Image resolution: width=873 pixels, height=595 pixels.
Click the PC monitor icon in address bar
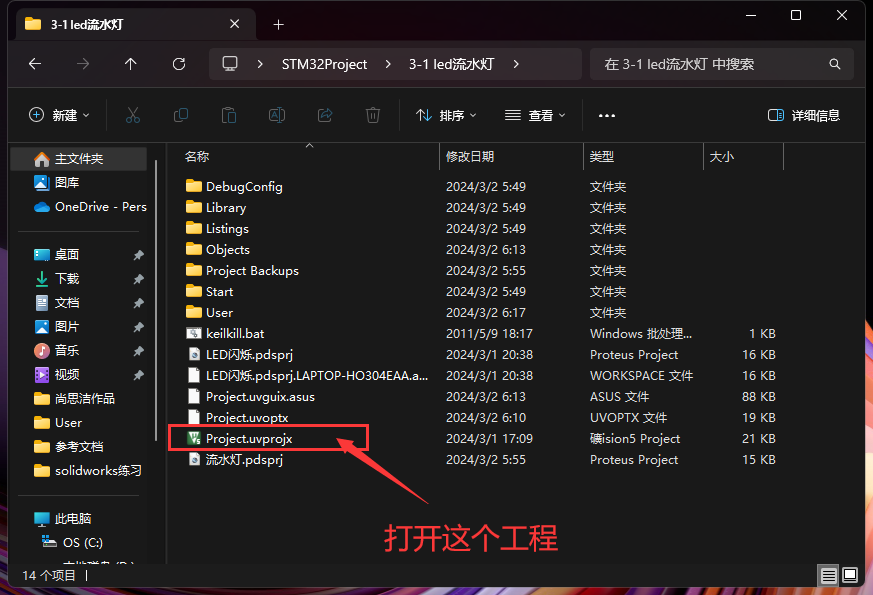230,64
